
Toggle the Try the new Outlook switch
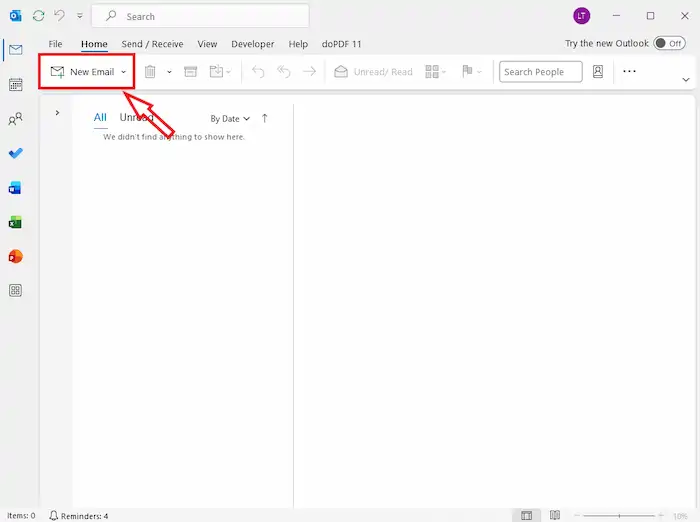click(668, 44)
